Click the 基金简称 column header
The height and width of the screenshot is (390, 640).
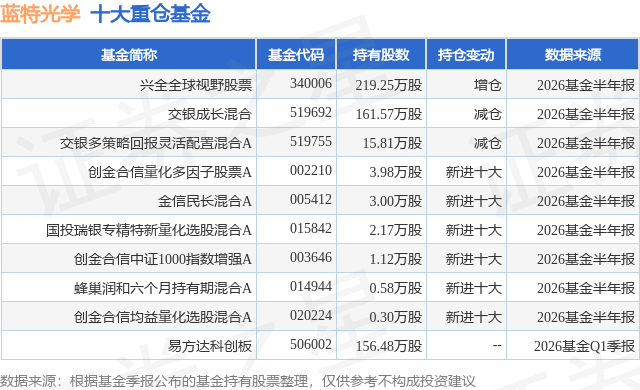129,55
